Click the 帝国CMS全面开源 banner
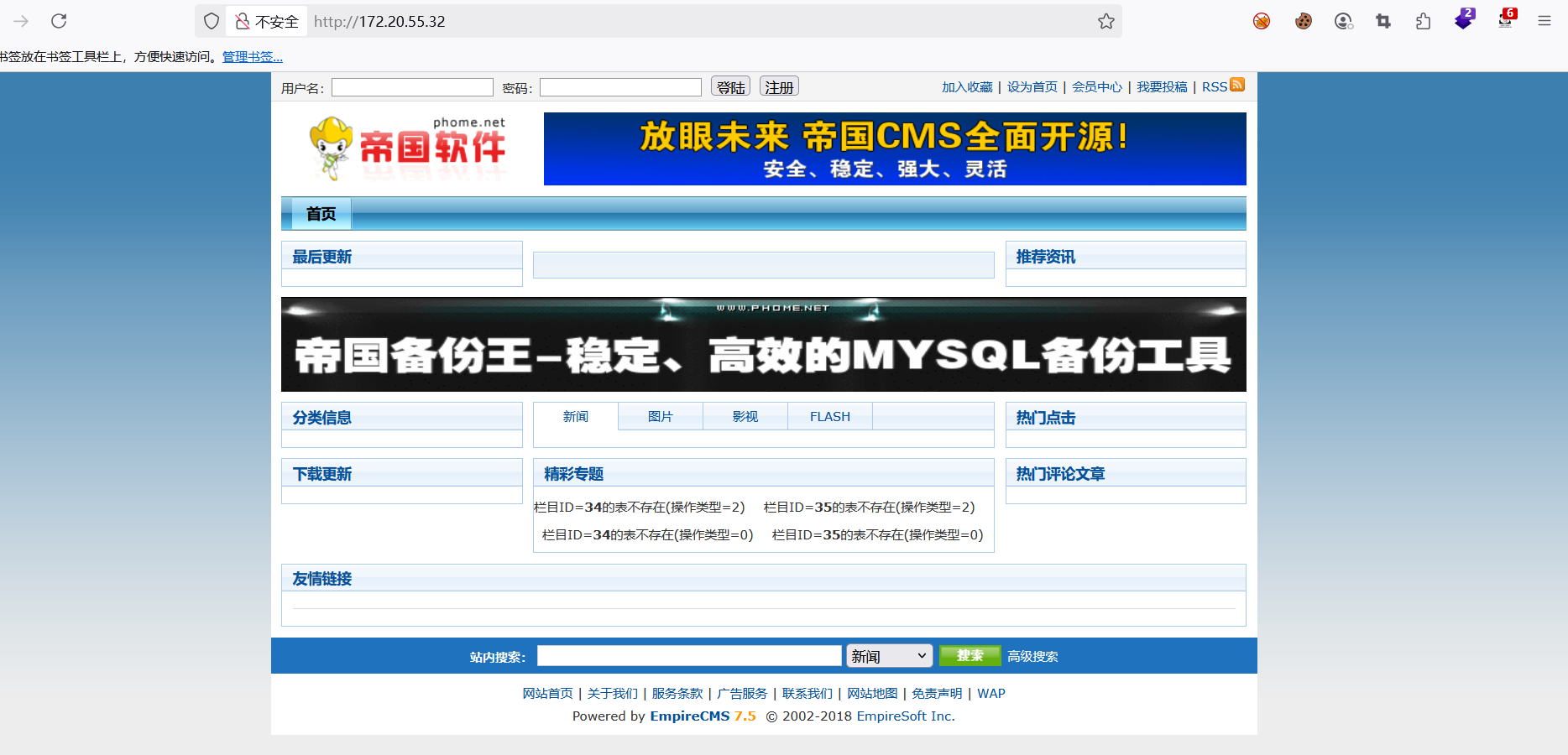The image size is (1568, 755). (895, 148)
